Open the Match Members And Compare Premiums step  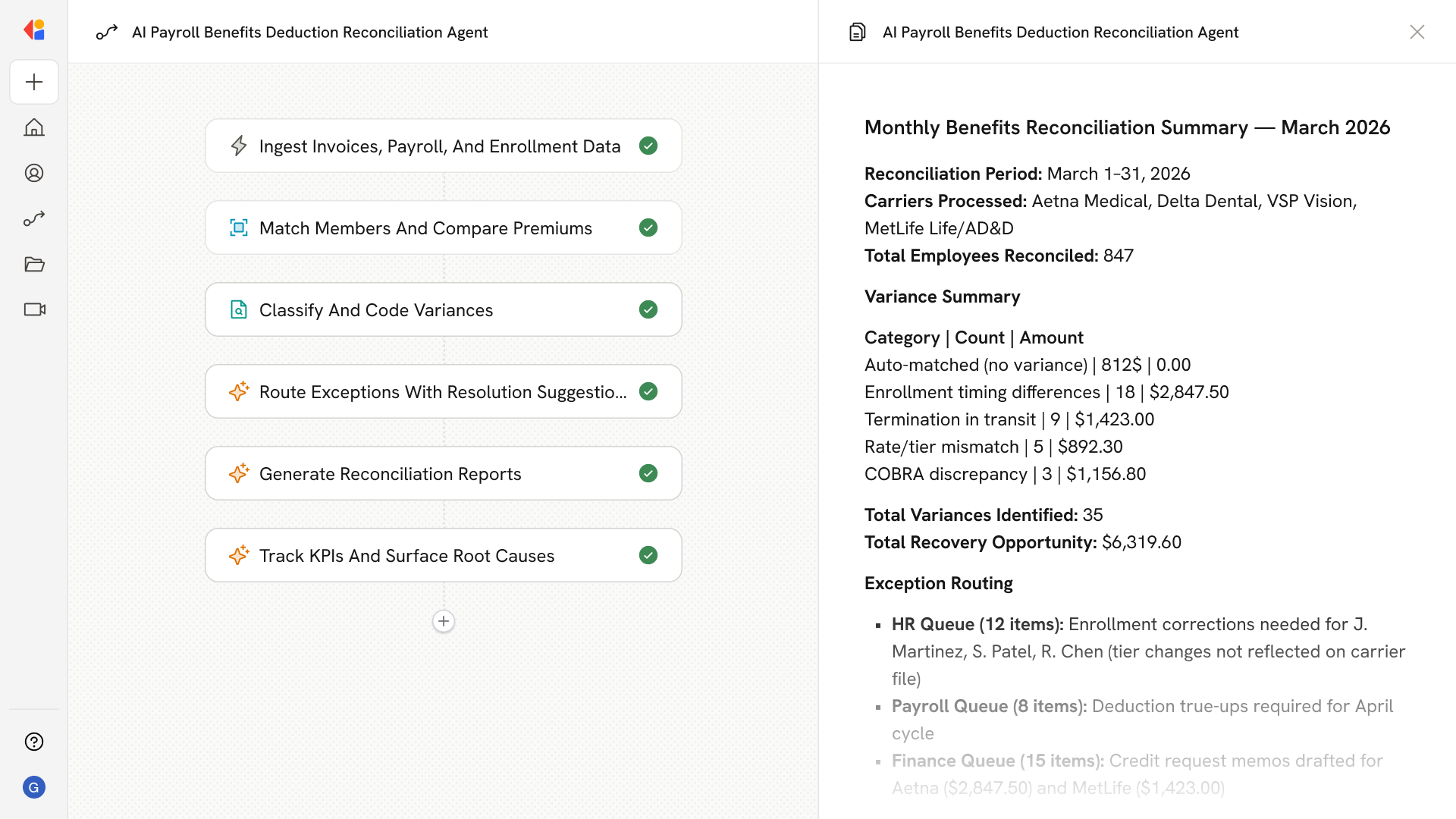coord(425,227)
